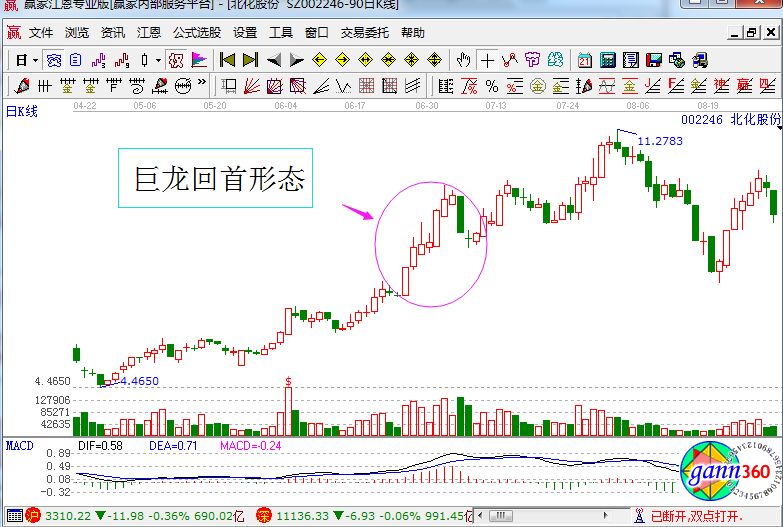Open the 交易委托 menu

tap(365, 32)
